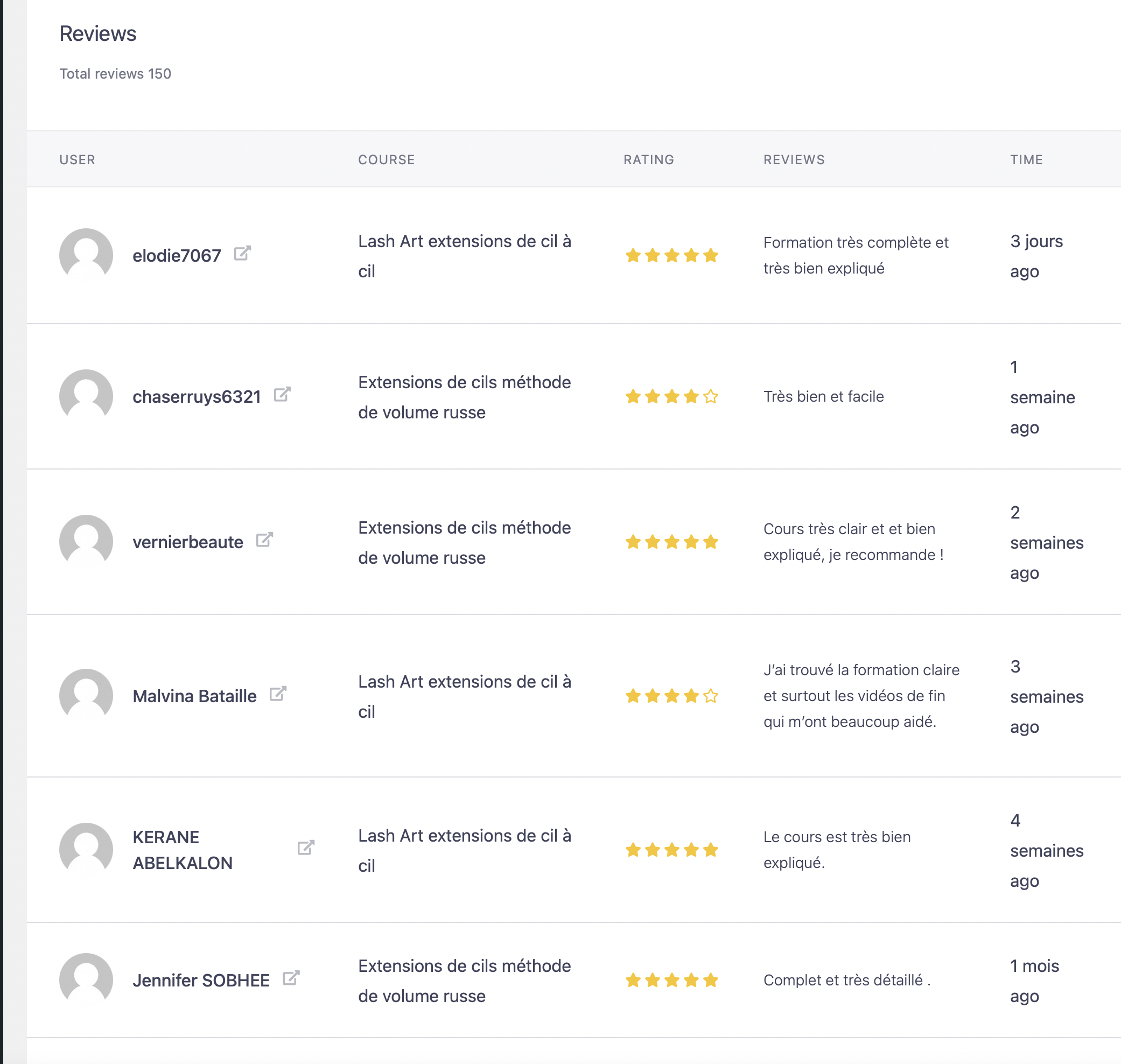The image size is (1121, 1064).
Task: Click the name Jennifer SOBHEE
Action: [201, 980]
